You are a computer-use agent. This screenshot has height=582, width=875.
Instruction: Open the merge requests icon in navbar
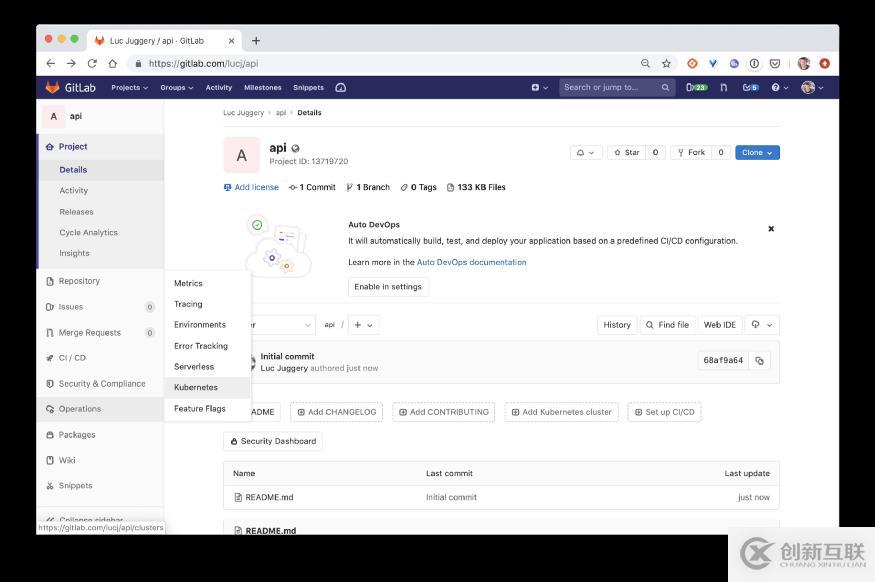[x=724, y=88]
